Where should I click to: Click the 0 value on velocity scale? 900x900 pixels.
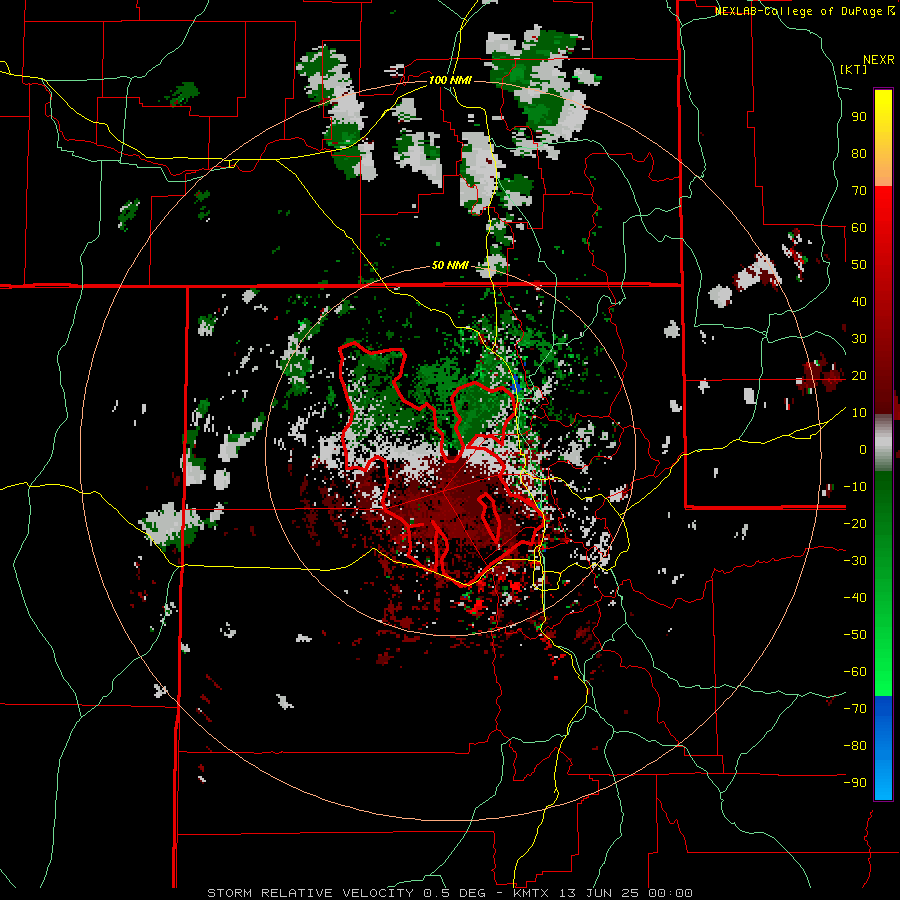pos(863,449)
